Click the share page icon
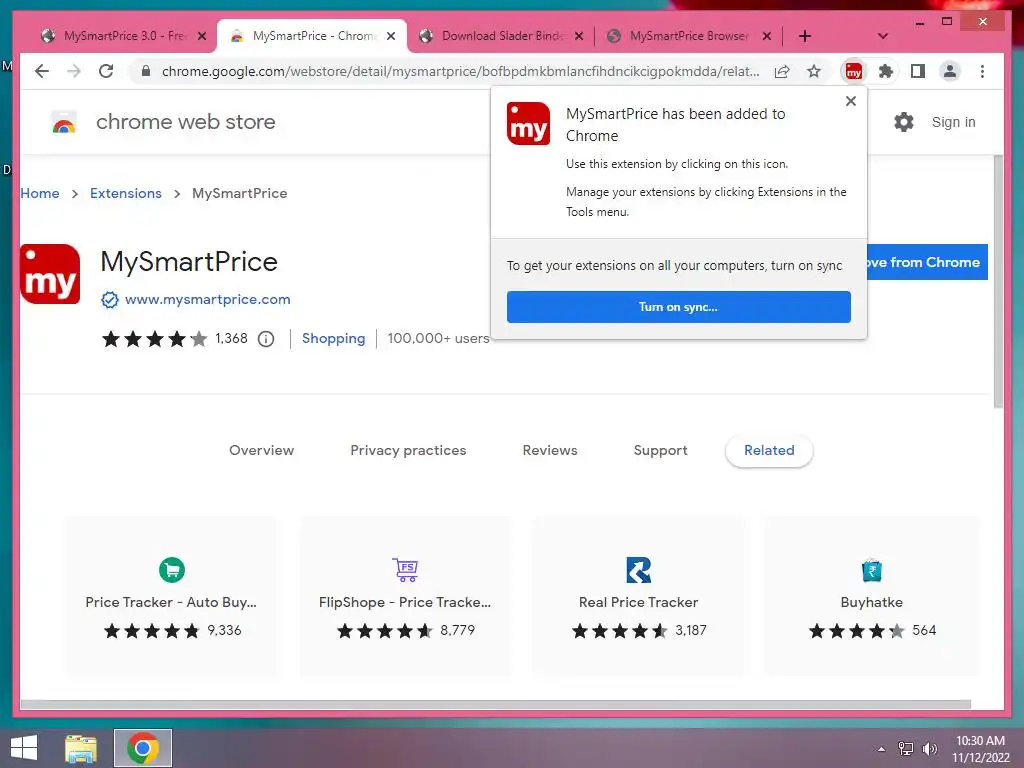Screen dimensions: 1024x768 click(x=782, y=71)
